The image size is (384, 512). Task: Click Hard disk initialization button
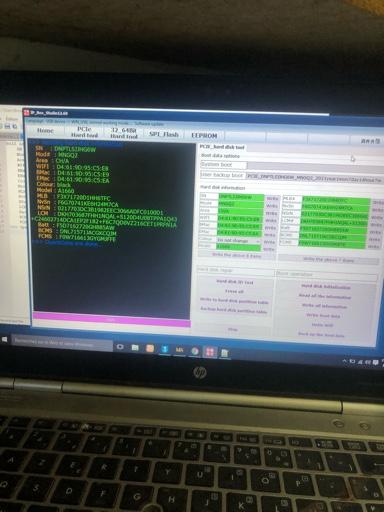pos(326,287)
